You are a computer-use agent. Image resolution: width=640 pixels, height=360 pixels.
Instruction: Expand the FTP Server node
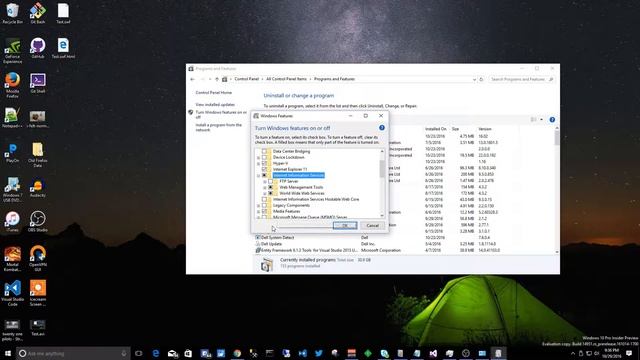(265, 181)
